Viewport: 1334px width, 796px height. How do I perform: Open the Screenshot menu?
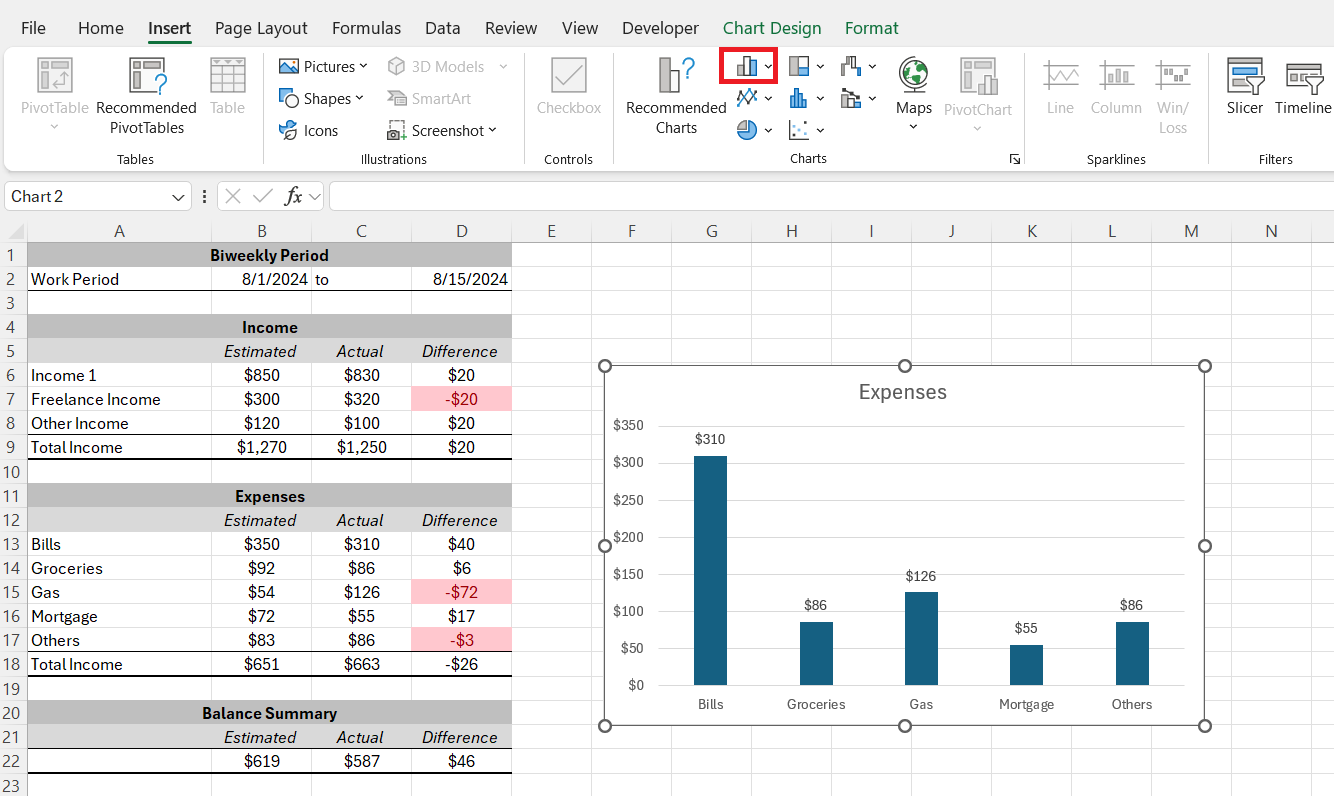click(442, 130)
